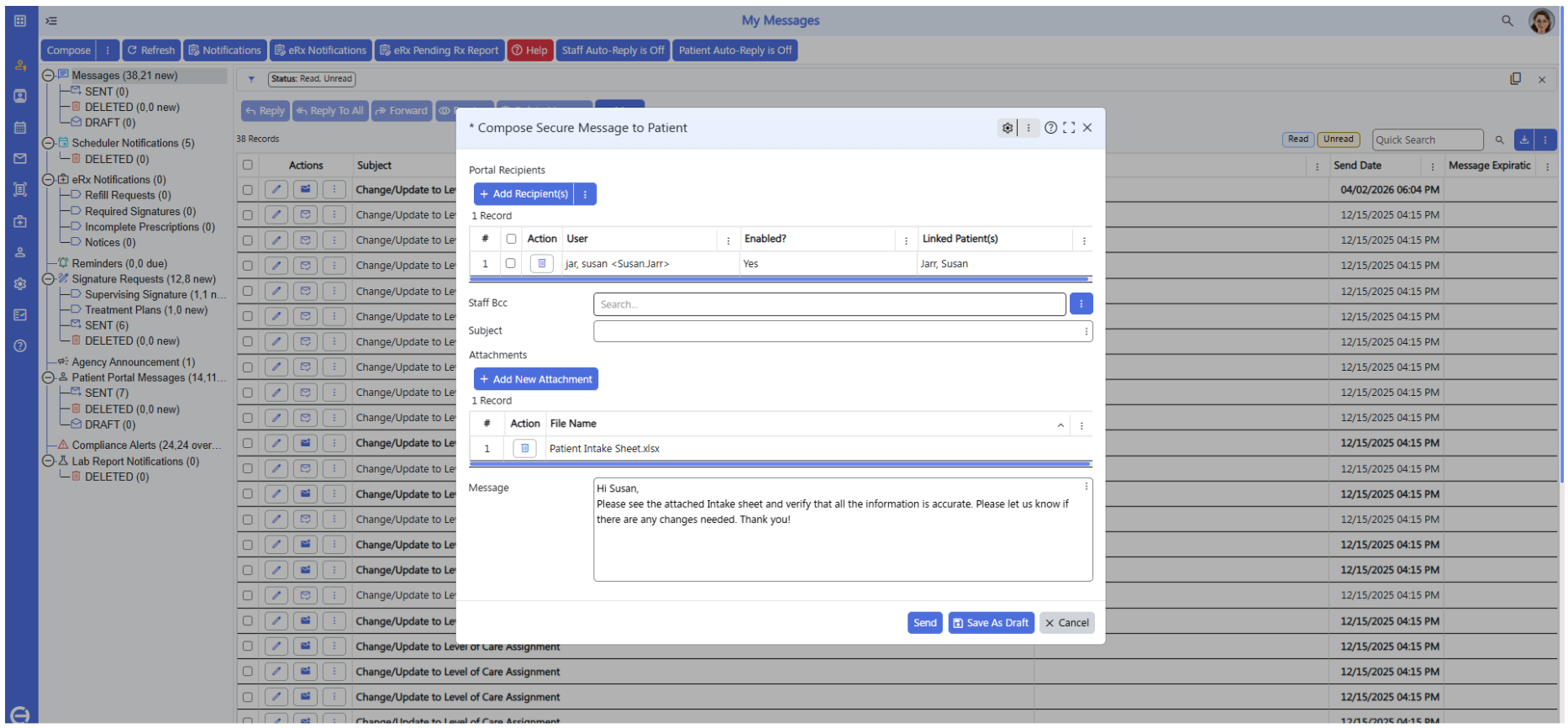Click Reply To All button

pos(330,111)
